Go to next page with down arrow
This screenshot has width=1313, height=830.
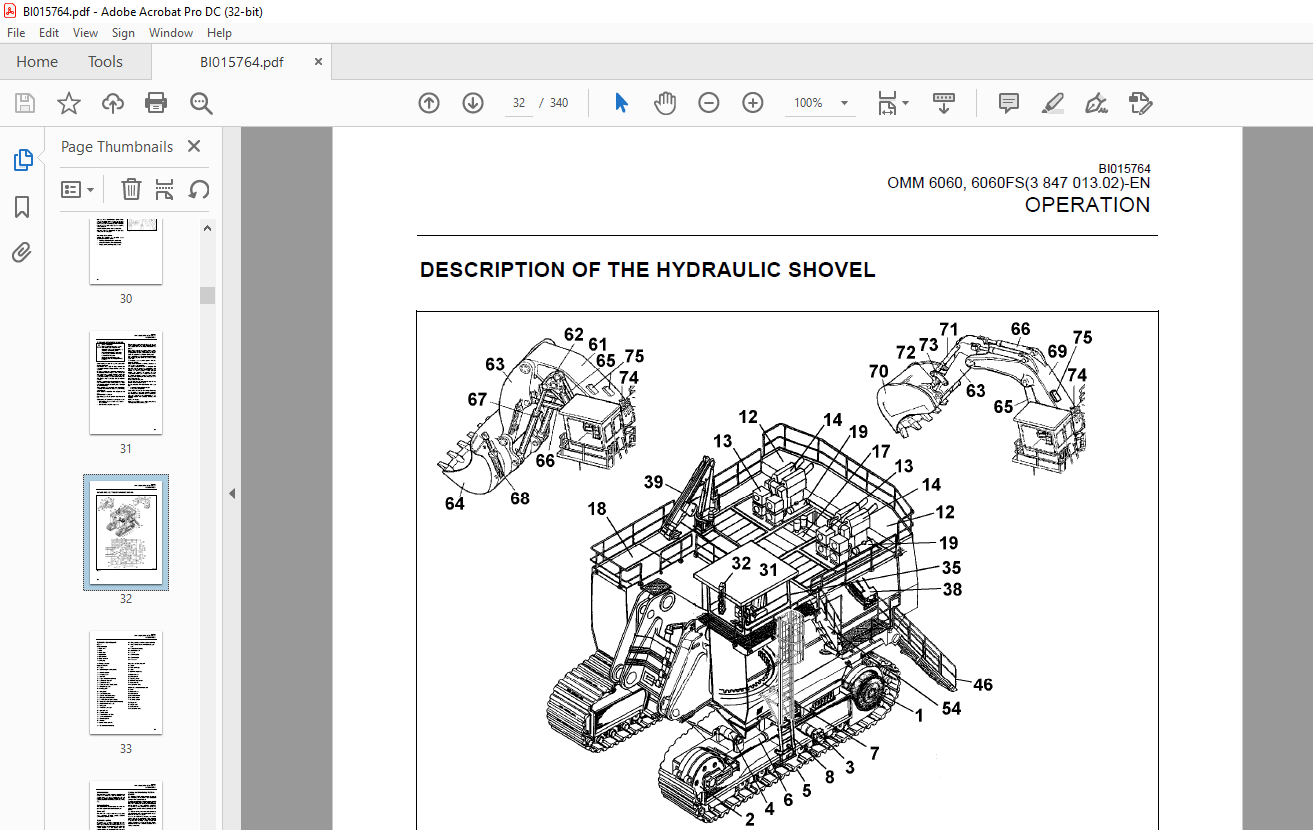pos(473,103)
